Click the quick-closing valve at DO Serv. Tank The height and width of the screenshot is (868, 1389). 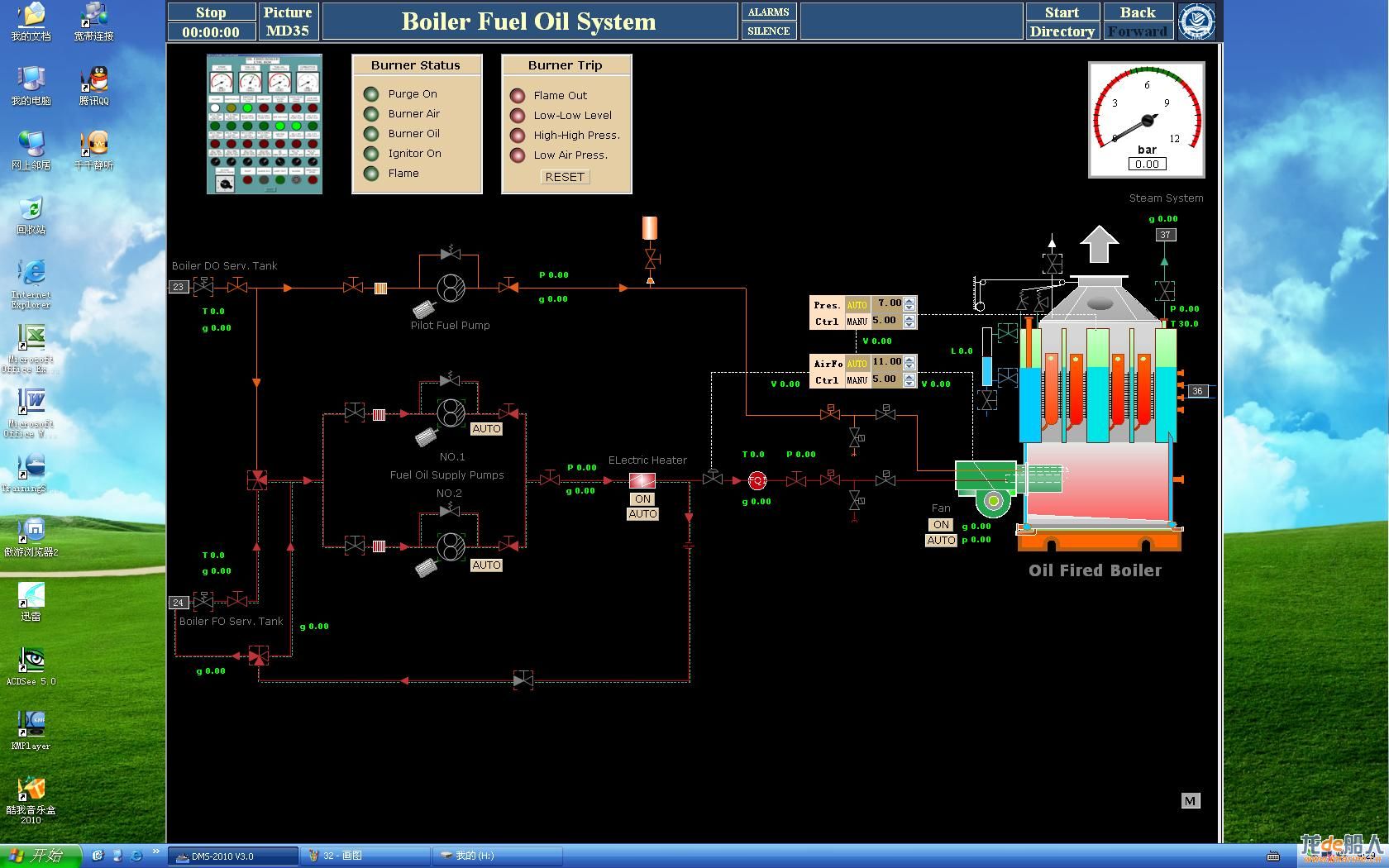click(203, 286)
